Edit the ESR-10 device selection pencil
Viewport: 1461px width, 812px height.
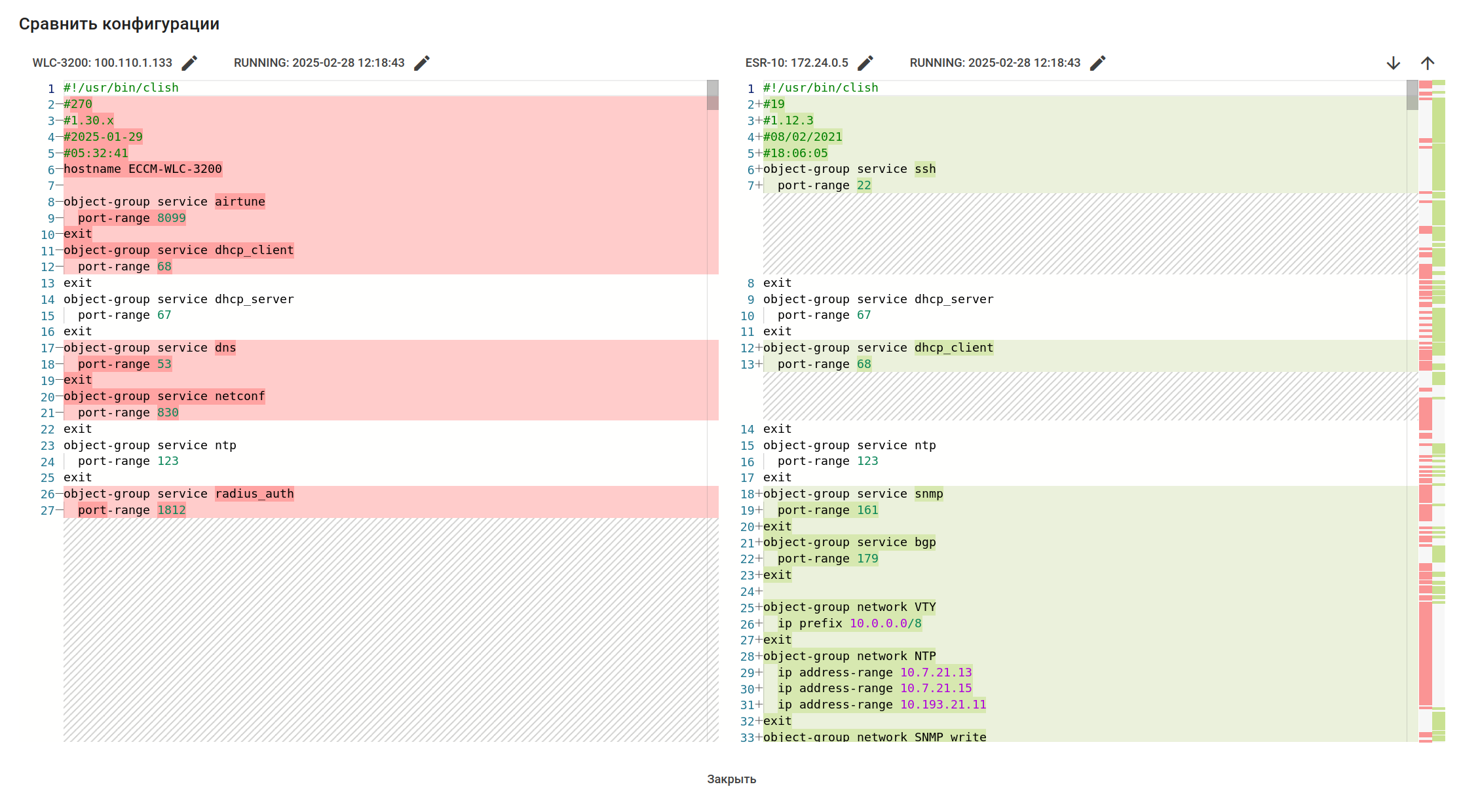tap(865, 63)
